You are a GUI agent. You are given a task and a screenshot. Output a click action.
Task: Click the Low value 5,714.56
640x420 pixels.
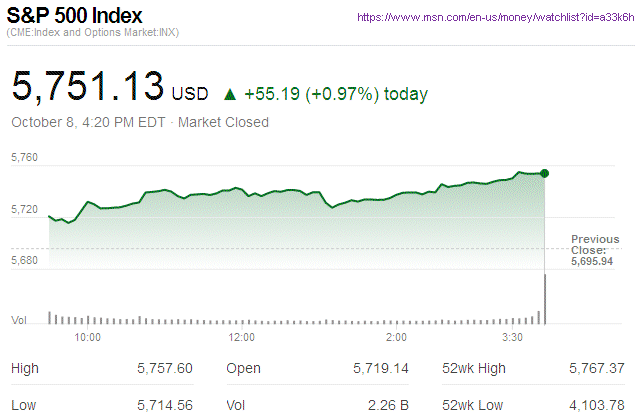[x=164, y=406]
